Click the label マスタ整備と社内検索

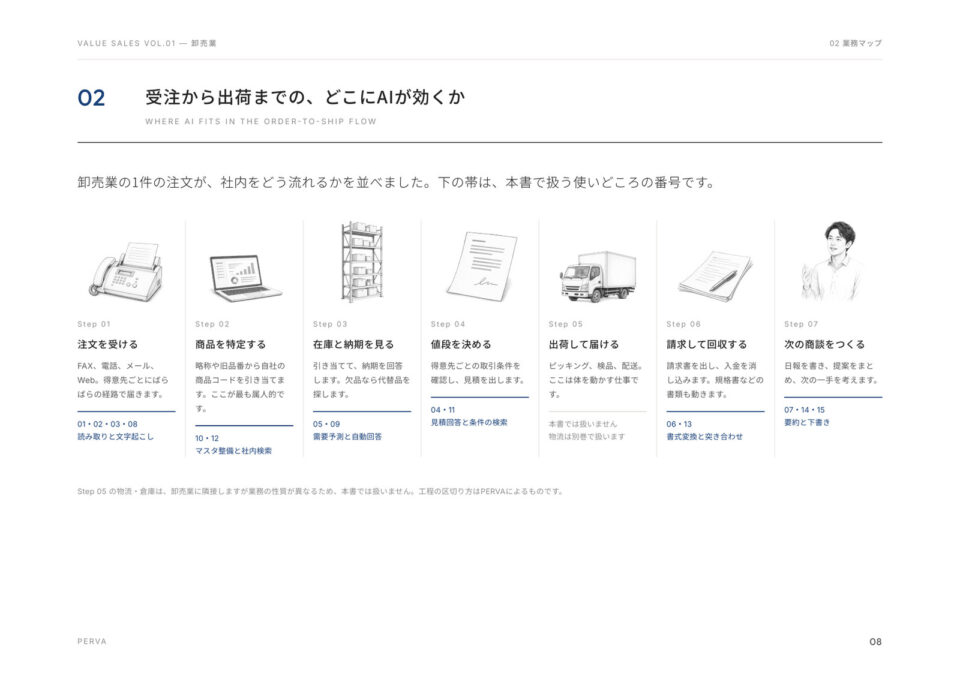click(233, 451)
